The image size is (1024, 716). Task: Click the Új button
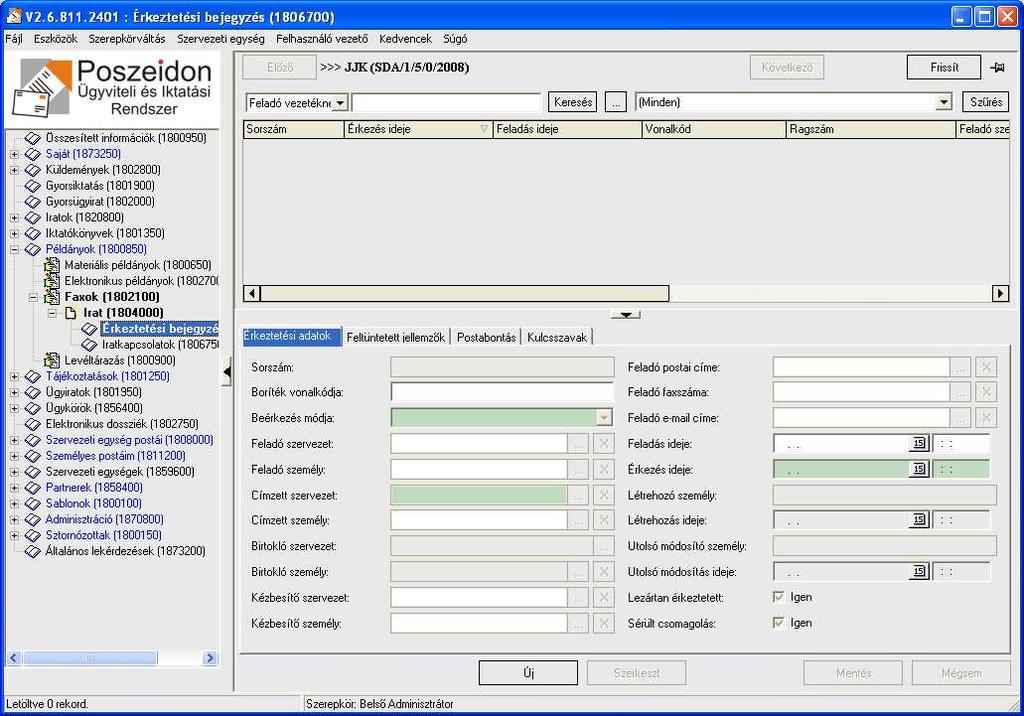(528, 672)
